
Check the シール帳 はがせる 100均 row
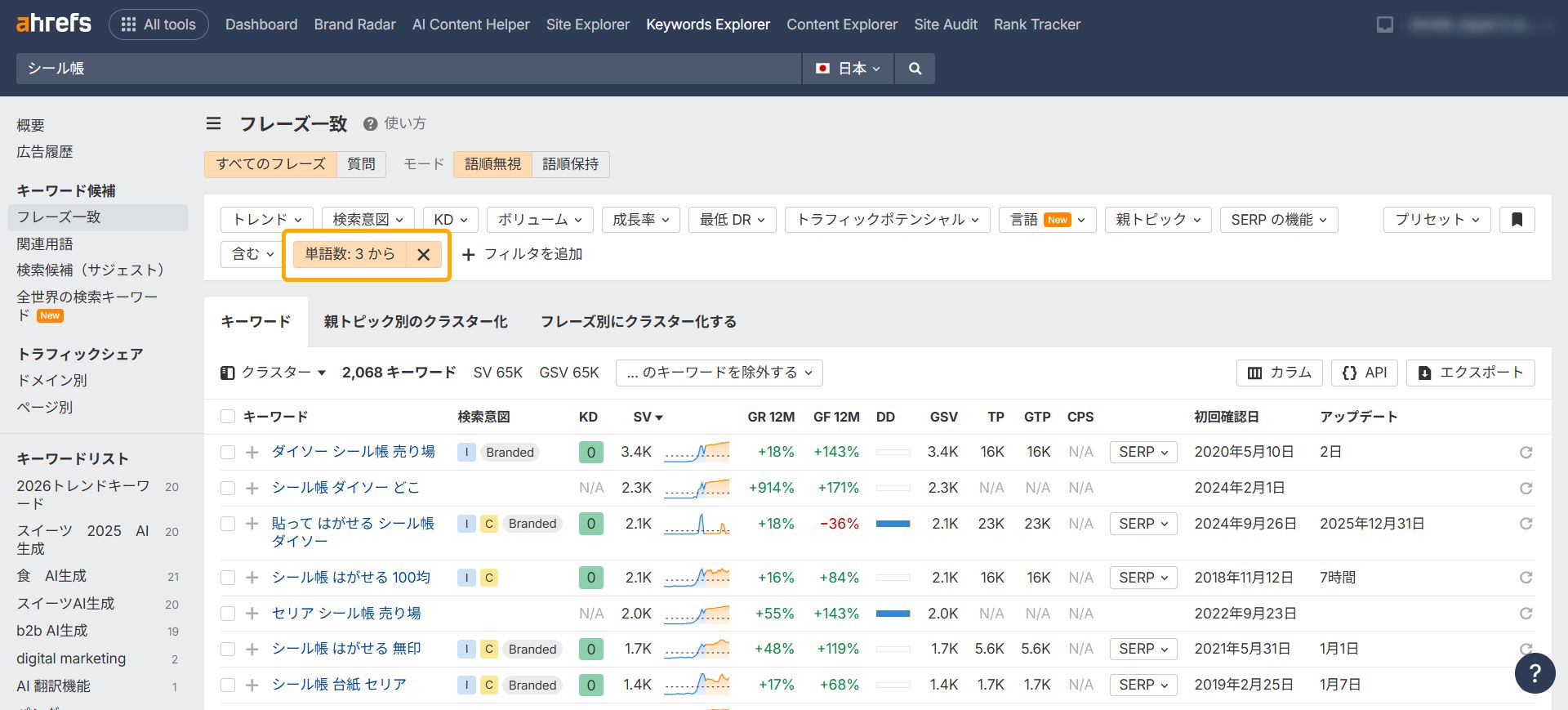pos(228,578)
